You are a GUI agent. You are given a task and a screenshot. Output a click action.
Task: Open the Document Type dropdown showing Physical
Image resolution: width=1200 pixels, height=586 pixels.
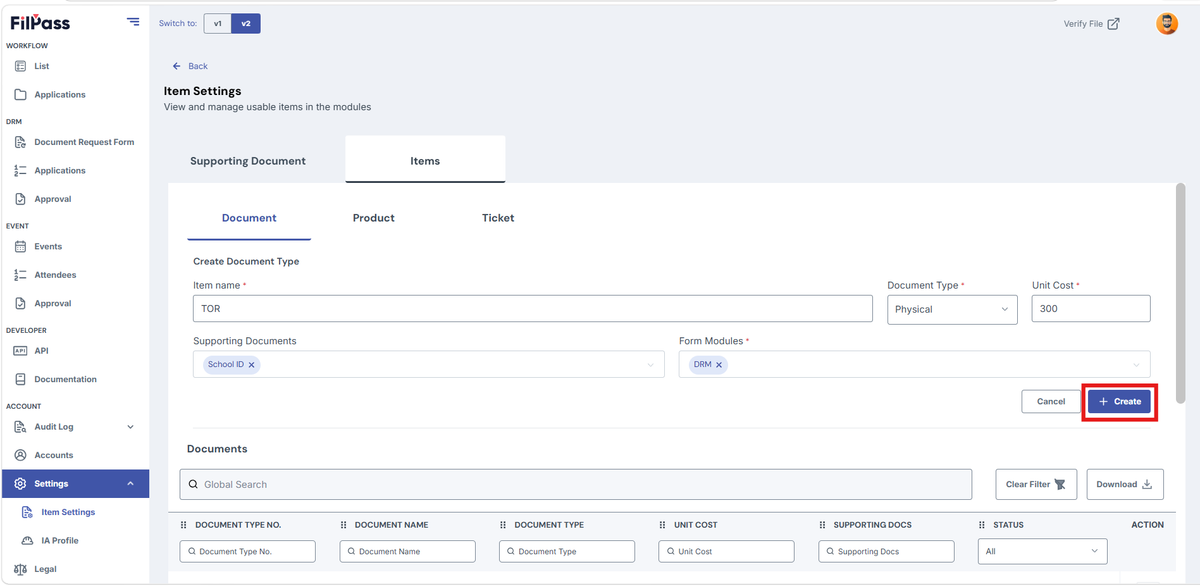tap(952, 309)
